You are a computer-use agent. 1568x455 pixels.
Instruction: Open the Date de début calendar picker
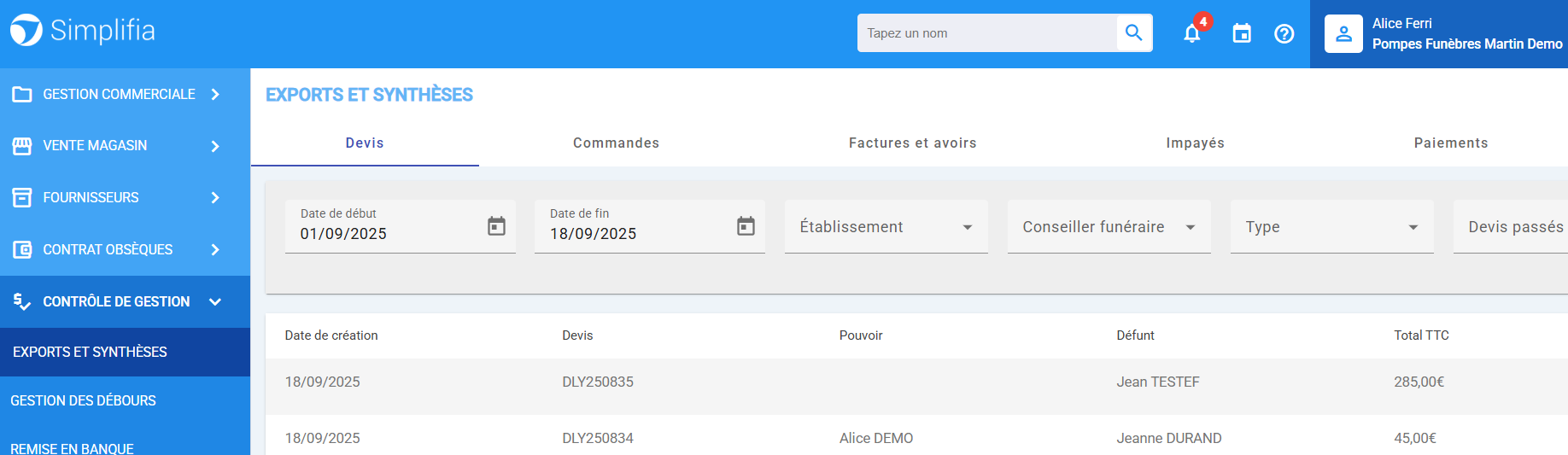pos(496,226)
